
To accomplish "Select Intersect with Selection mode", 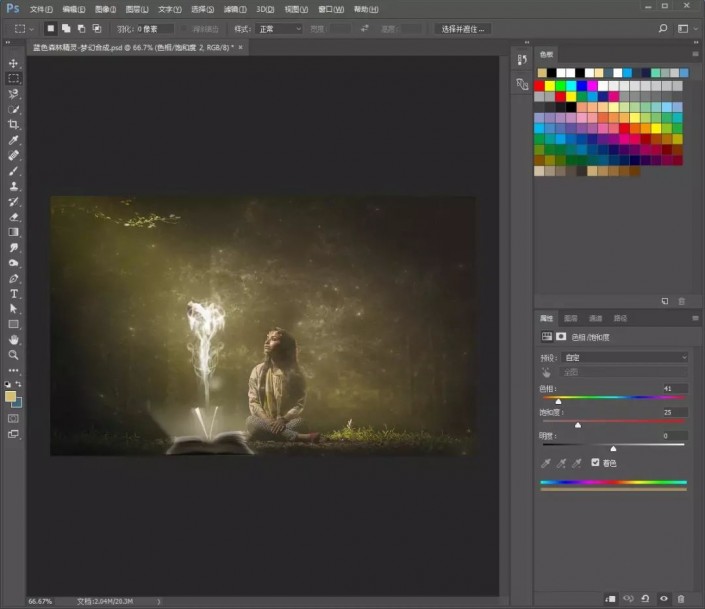I will (x=97, y=29).
